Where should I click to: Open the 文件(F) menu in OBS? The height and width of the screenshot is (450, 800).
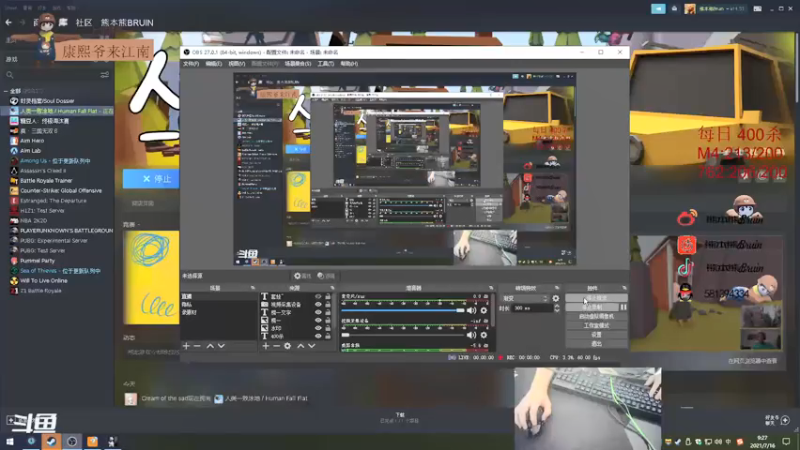(190, 64)
